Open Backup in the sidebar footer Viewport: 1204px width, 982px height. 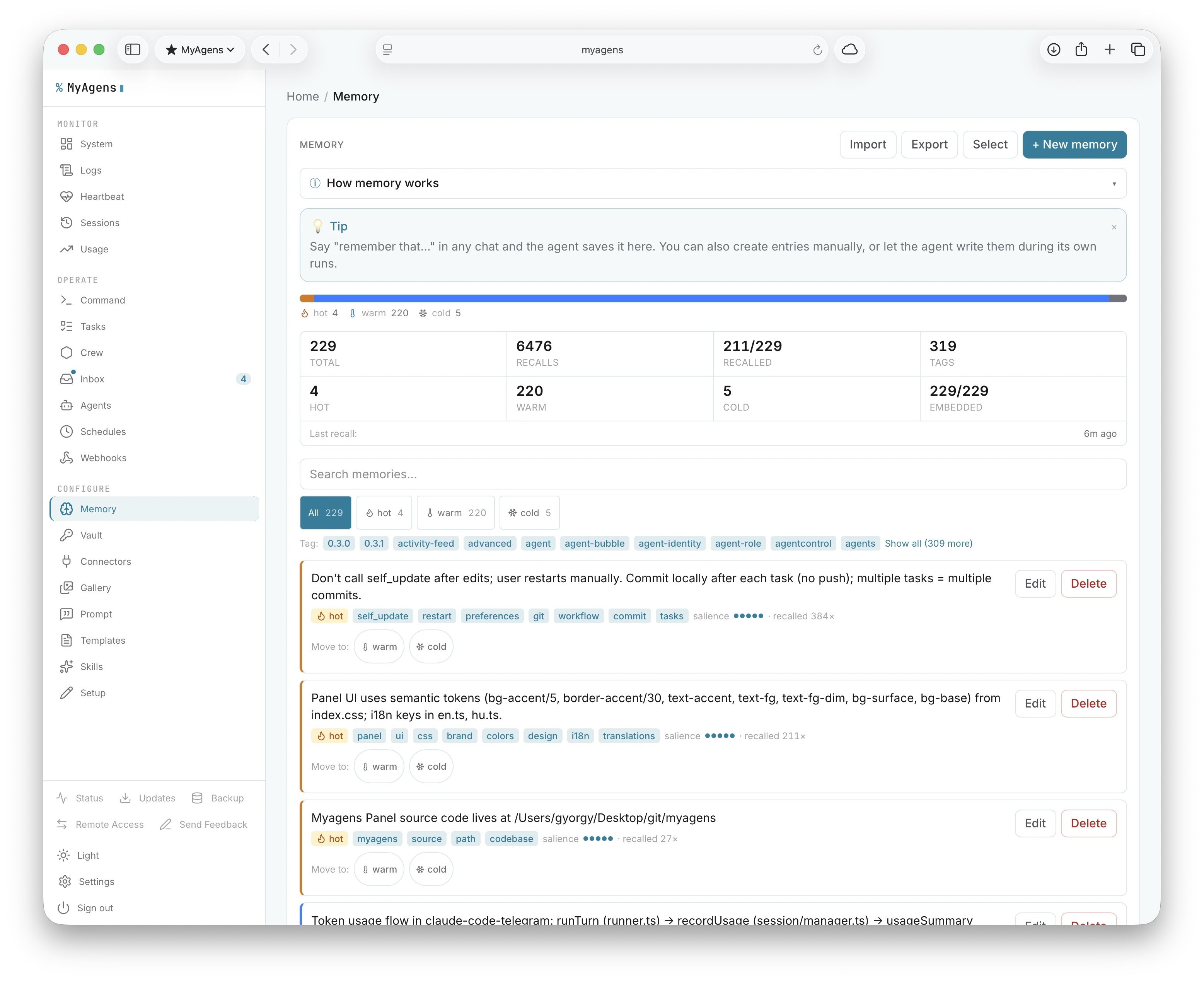[x=218, y=798]
